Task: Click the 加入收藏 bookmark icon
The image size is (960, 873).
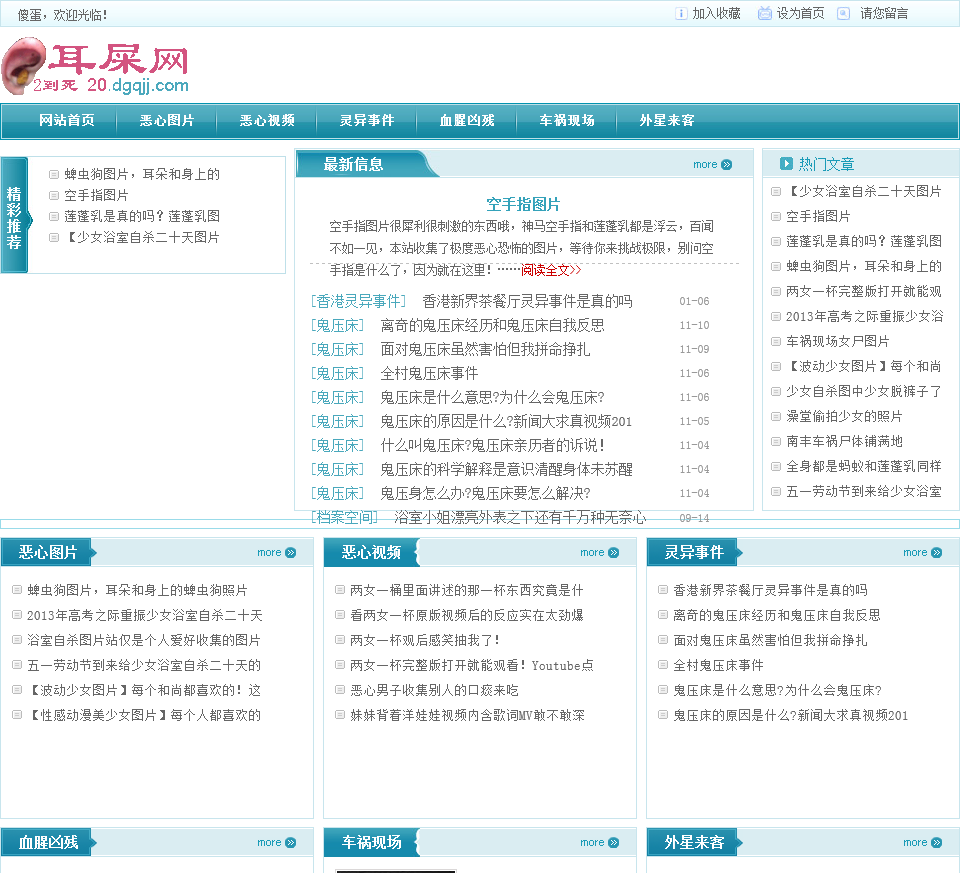Action: (681, 13)
